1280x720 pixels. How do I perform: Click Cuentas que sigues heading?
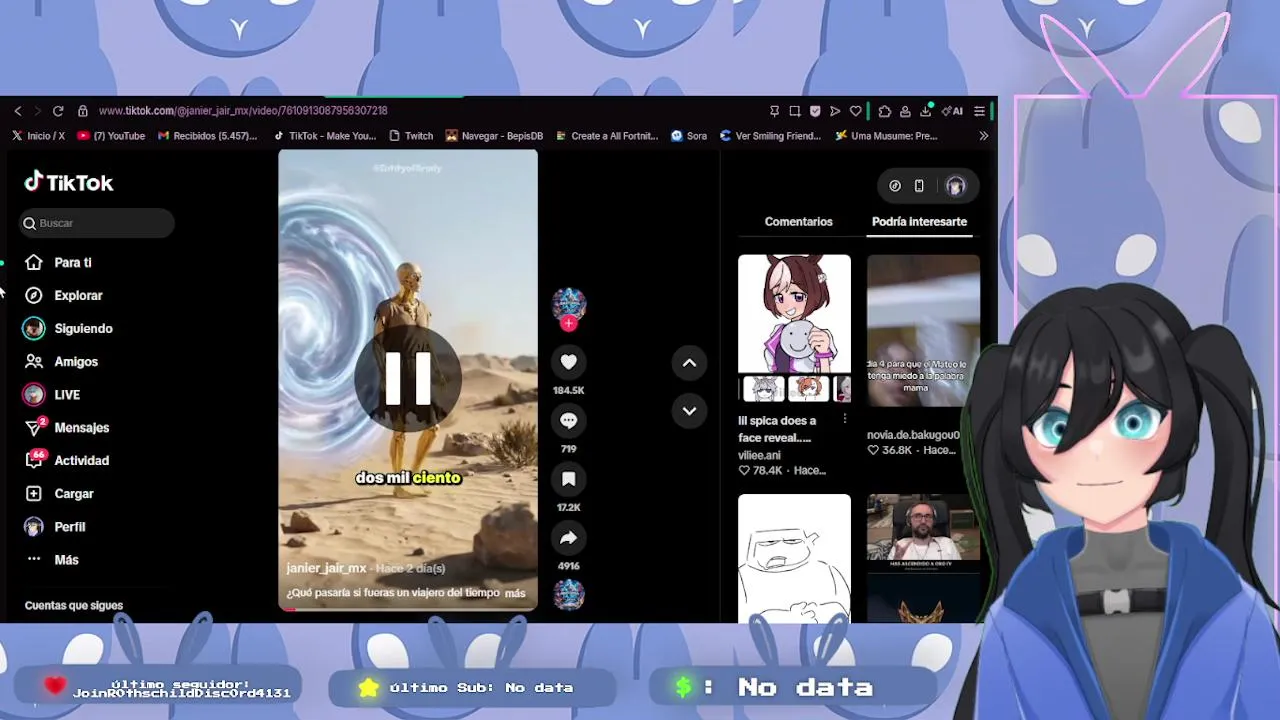74,605
